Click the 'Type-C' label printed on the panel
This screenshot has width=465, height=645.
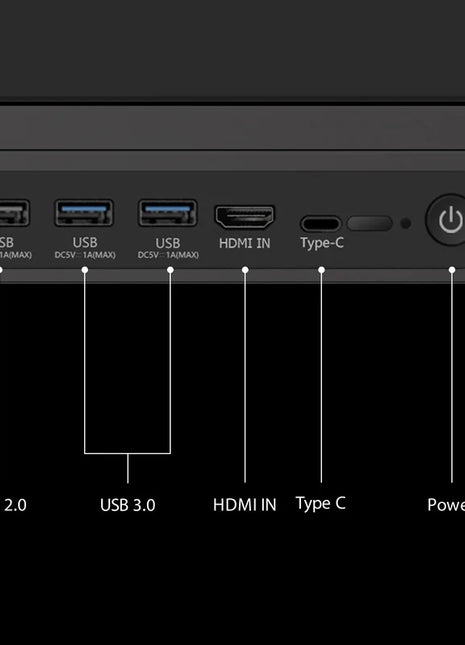click(322, 243)
